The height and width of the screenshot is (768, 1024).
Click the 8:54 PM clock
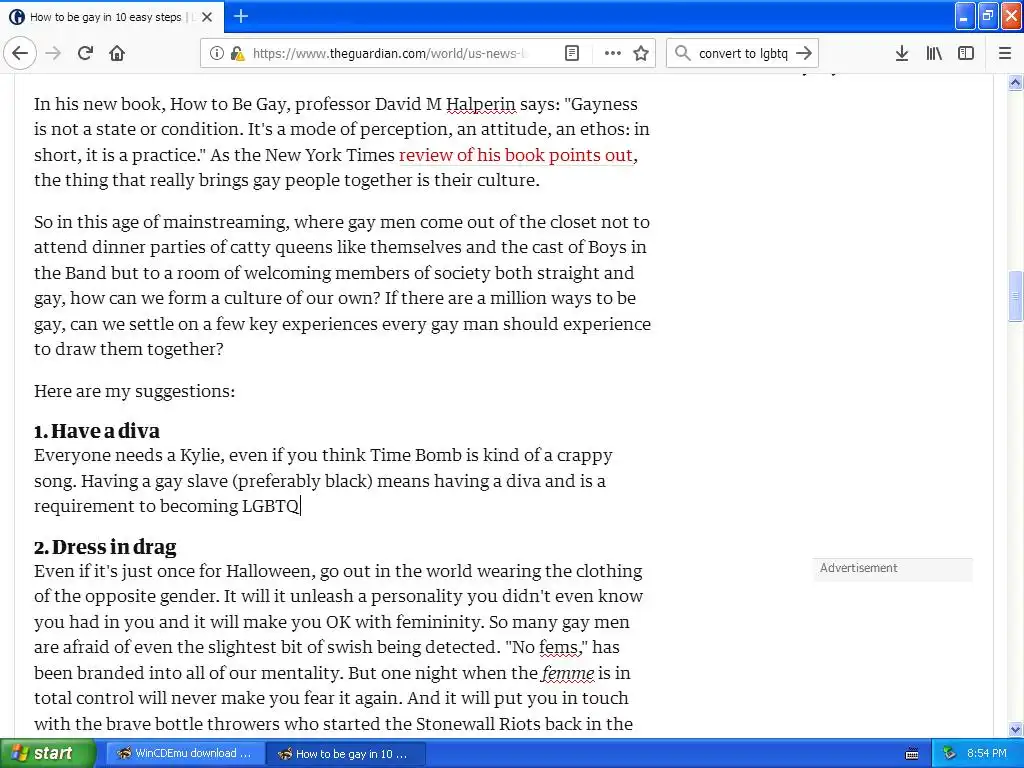987,754
